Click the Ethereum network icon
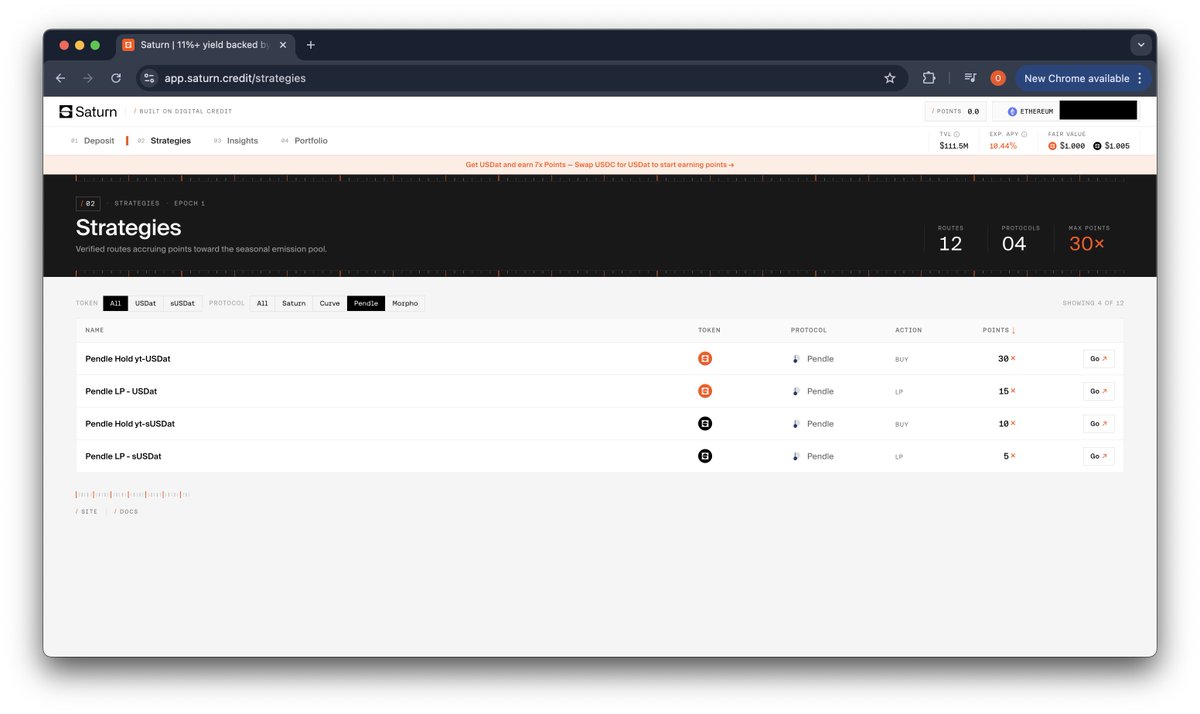 (1012, 112)
